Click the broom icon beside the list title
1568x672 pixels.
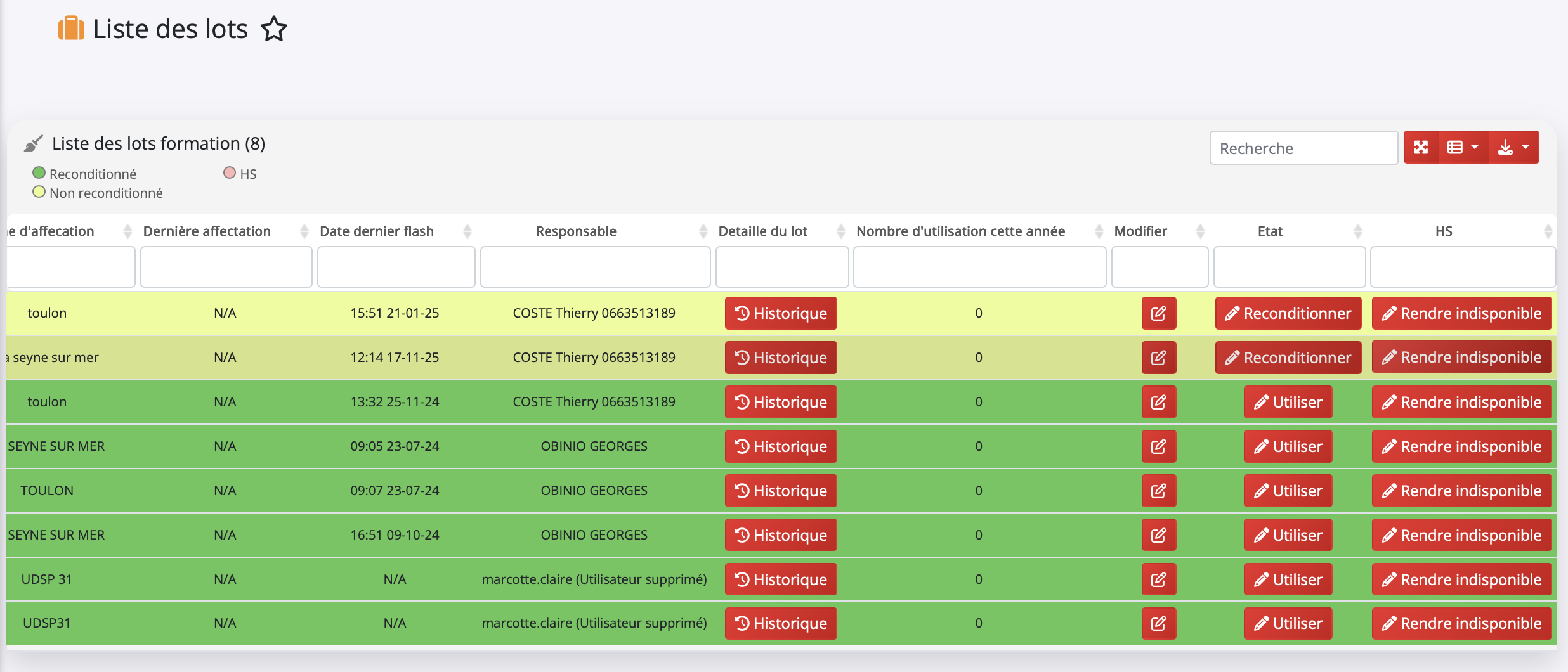[34, 144]
